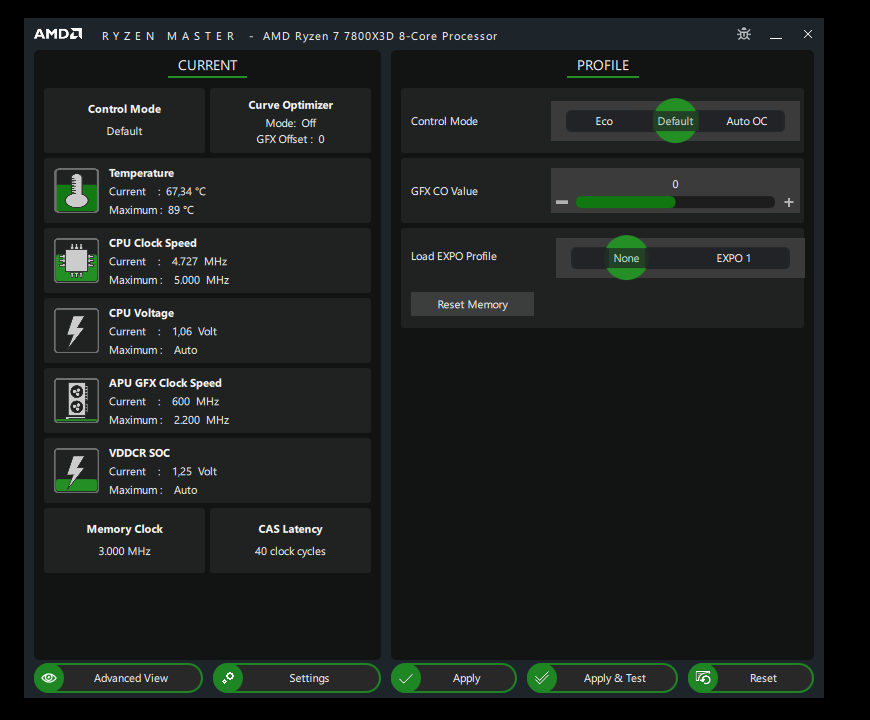Reset the profile settings
Screen dimensions: 870x720
(x=751, y=678)
